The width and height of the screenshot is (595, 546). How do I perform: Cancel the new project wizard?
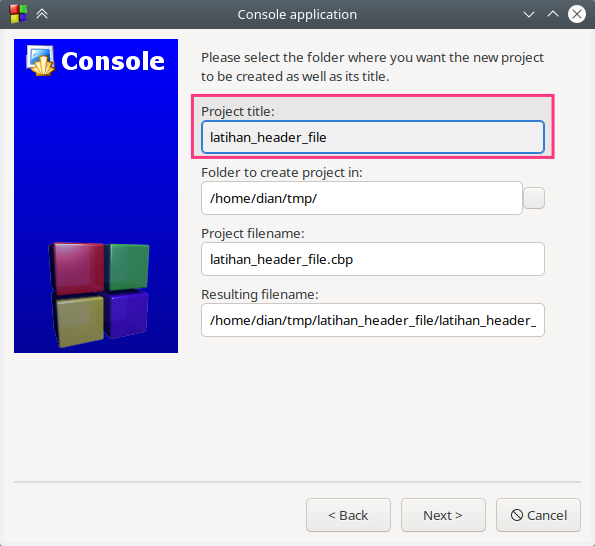coord(538,515)
